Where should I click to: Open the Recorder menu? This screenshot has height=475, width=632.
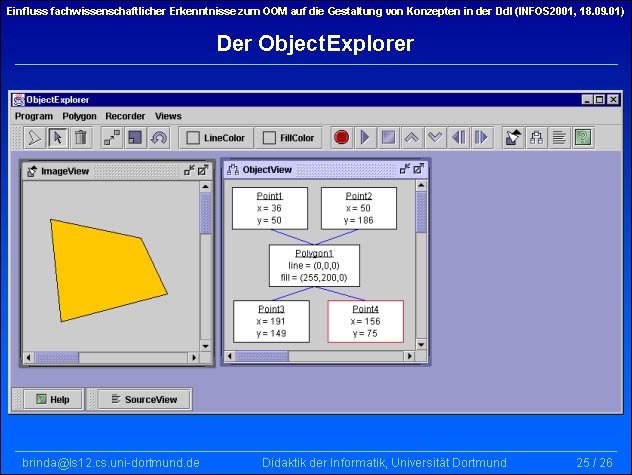pos(125,116)
